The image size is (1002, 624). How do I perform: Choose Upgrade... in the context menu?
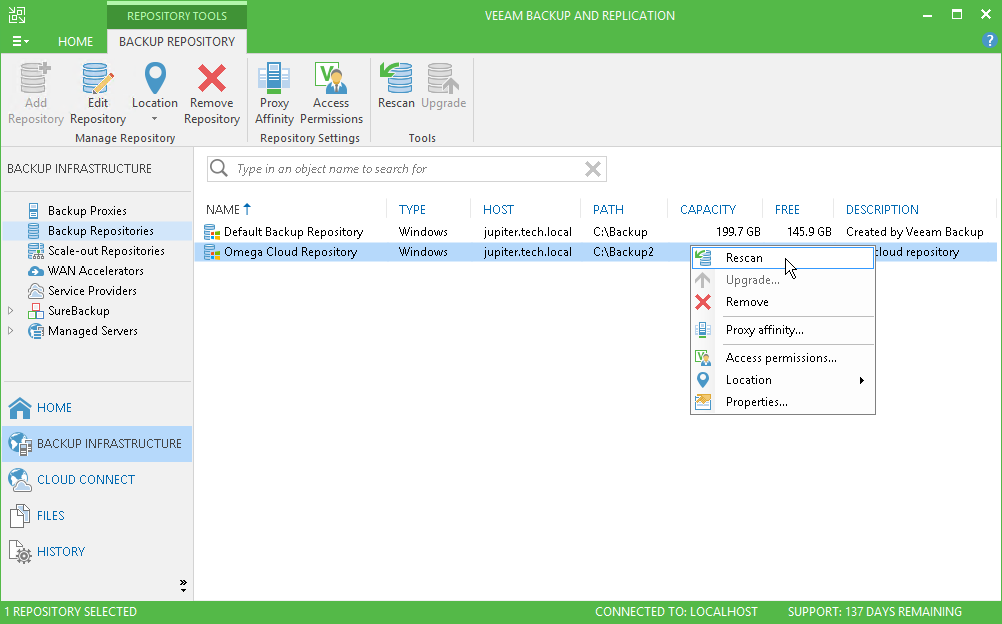pos(783,280)
